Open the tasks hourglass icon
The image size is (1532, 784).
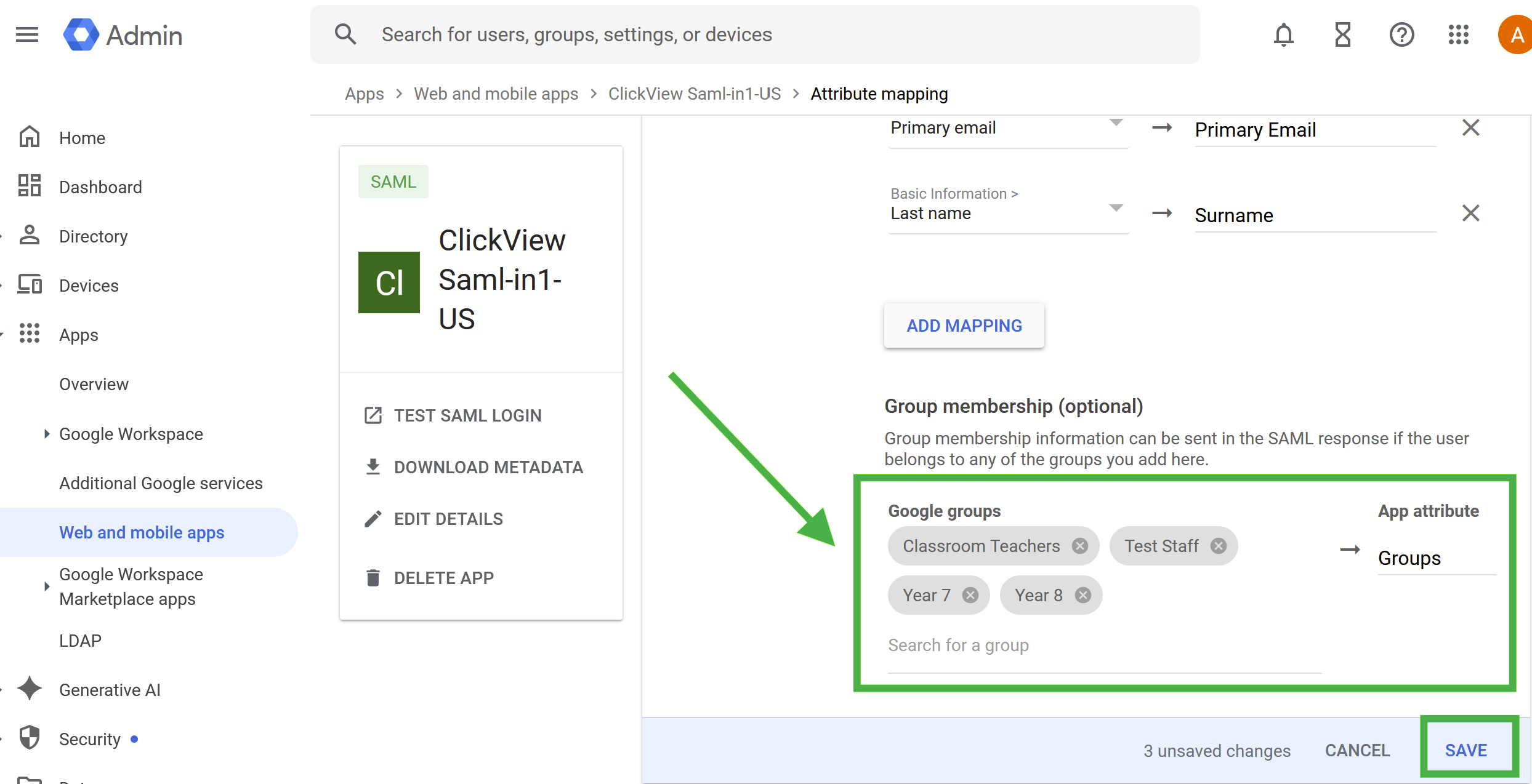(1343, 35)
